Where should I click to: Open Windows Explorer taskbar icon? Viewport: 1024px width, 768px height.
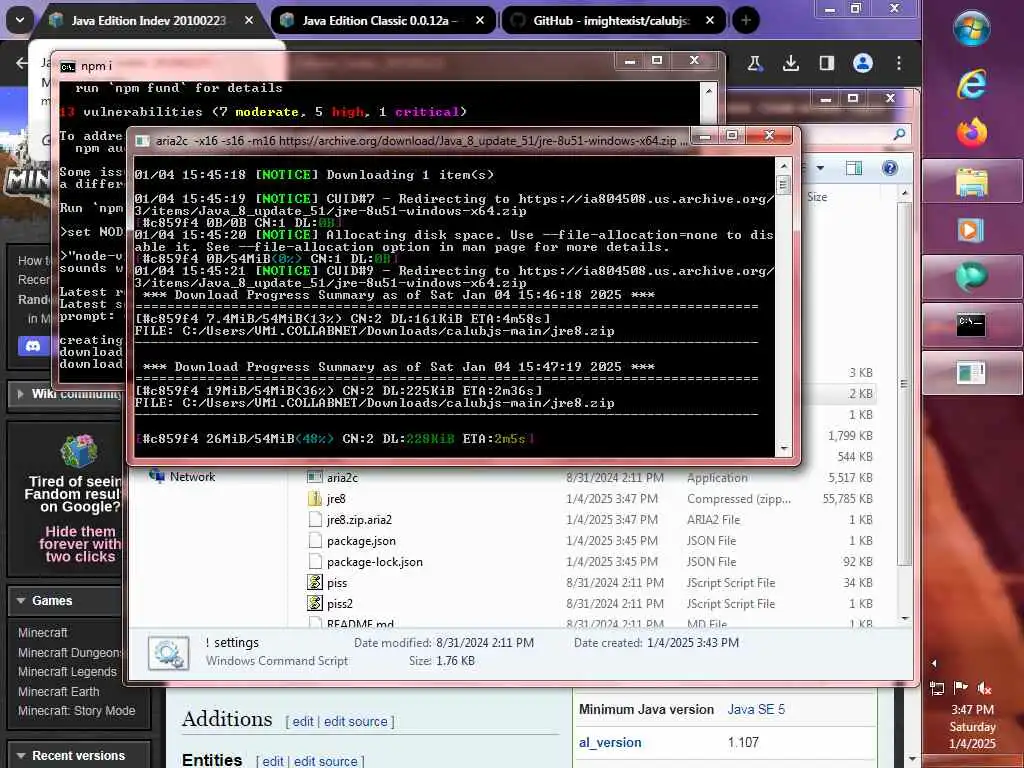coord(972,182)
